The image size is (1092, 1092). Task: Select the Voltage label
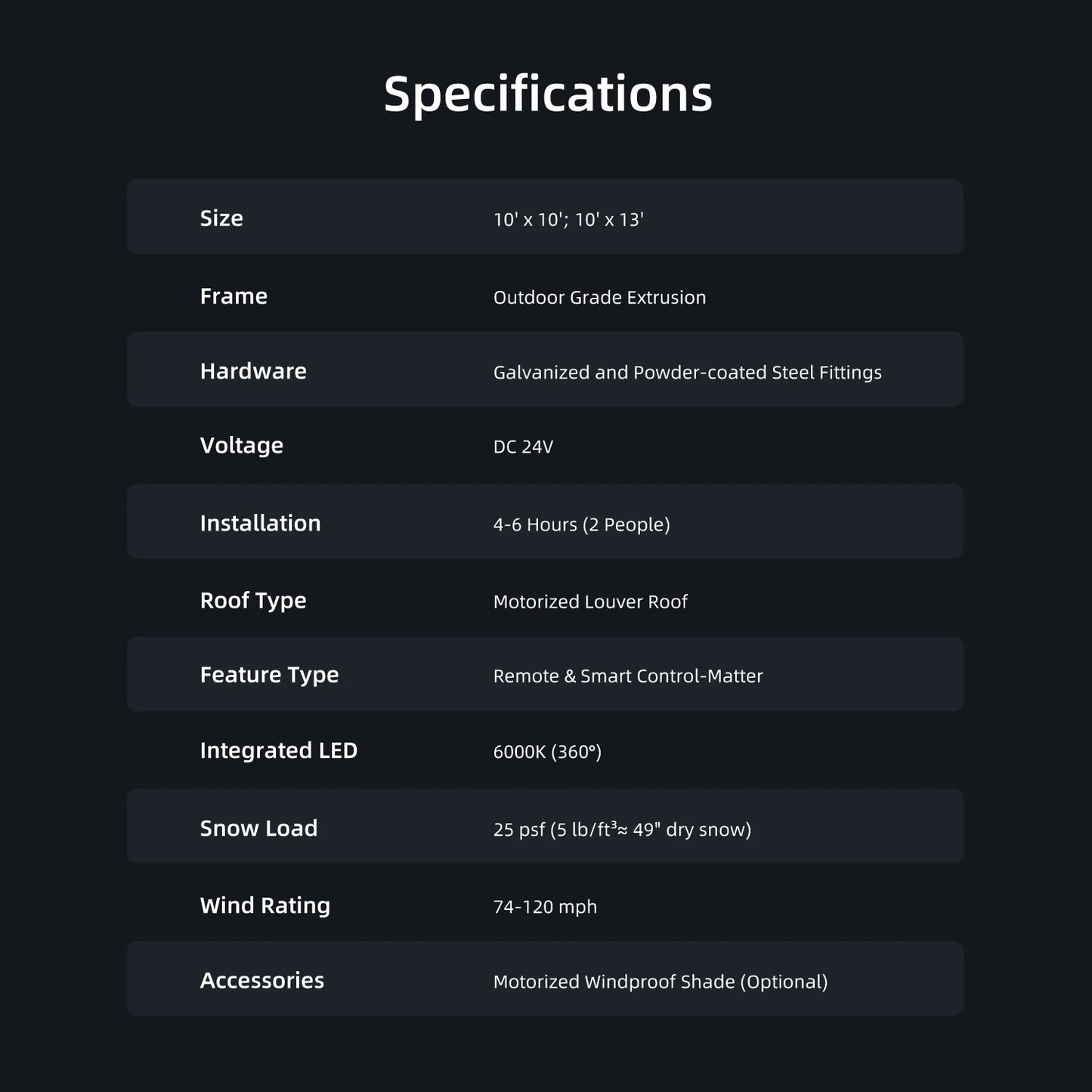(241, 446)
